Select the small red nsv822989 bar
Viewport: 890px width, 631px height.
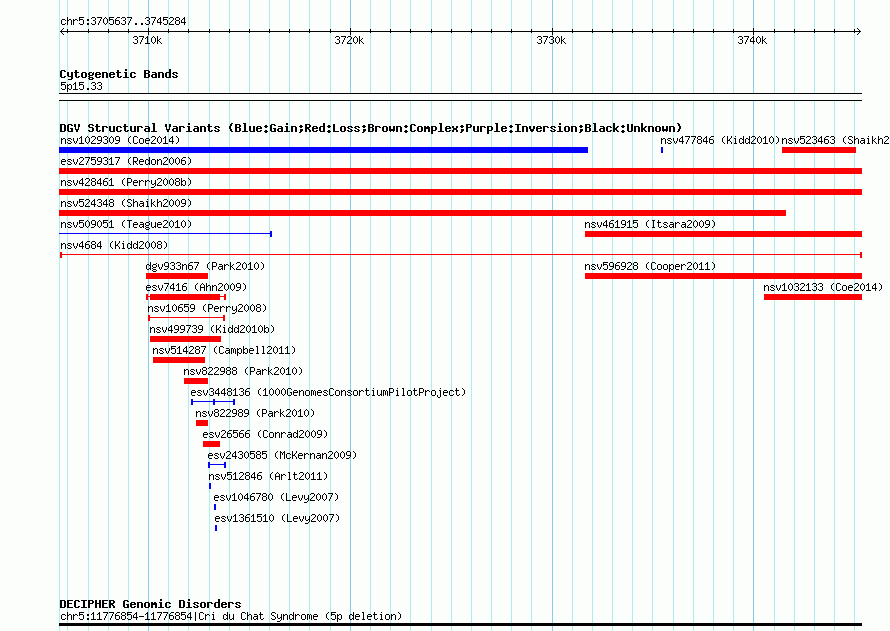201,423
